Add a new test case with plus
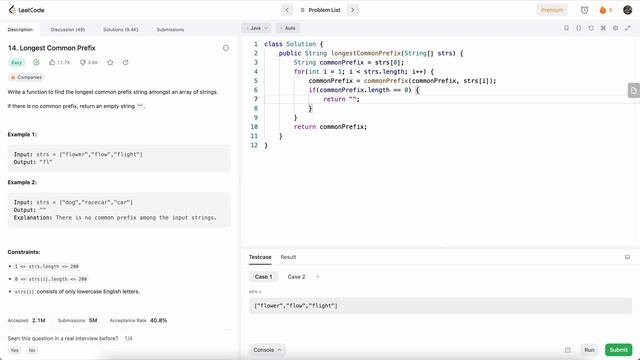The width and height of the screenshot is (640, 360). click(318, 277)
